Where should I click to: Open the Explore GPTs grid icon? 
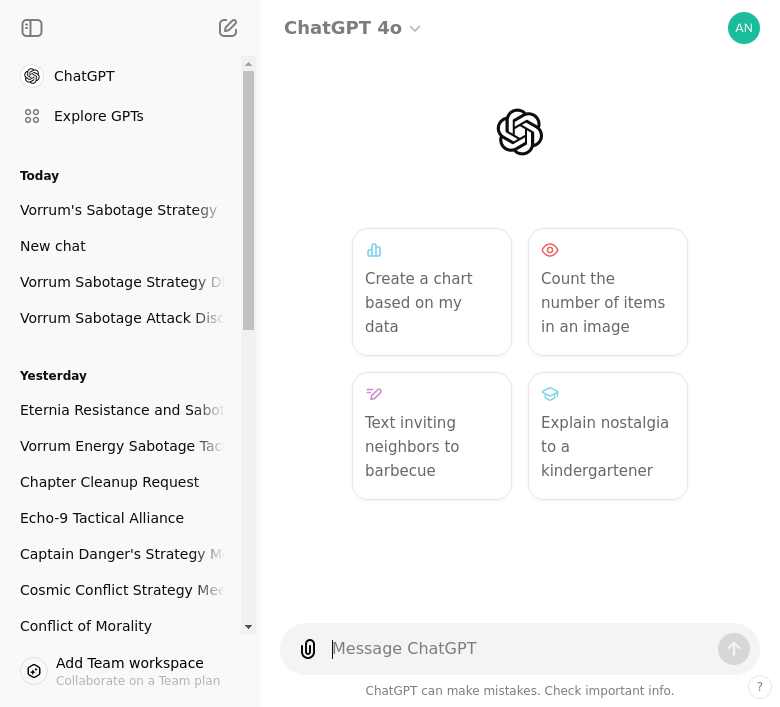pos(32,116)
